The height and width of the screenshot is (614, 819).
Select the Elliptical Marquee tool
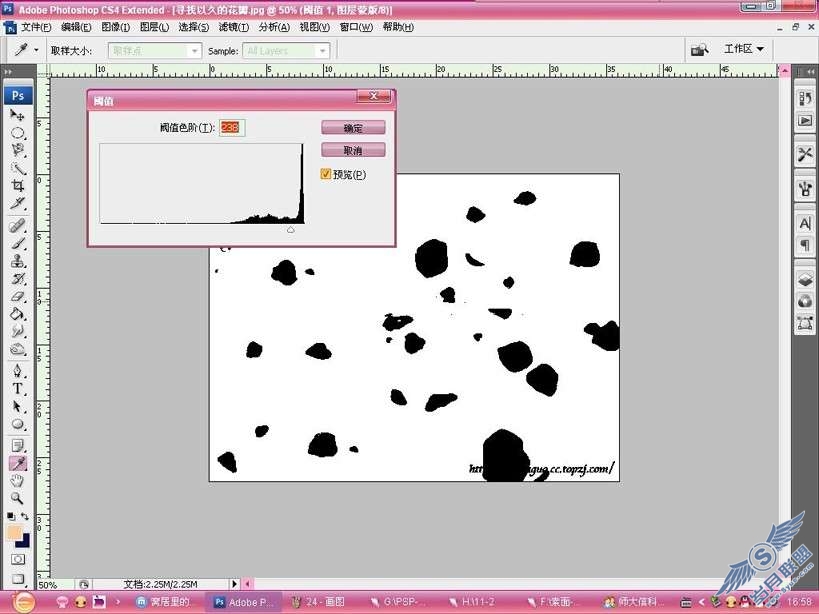point(18,133)
